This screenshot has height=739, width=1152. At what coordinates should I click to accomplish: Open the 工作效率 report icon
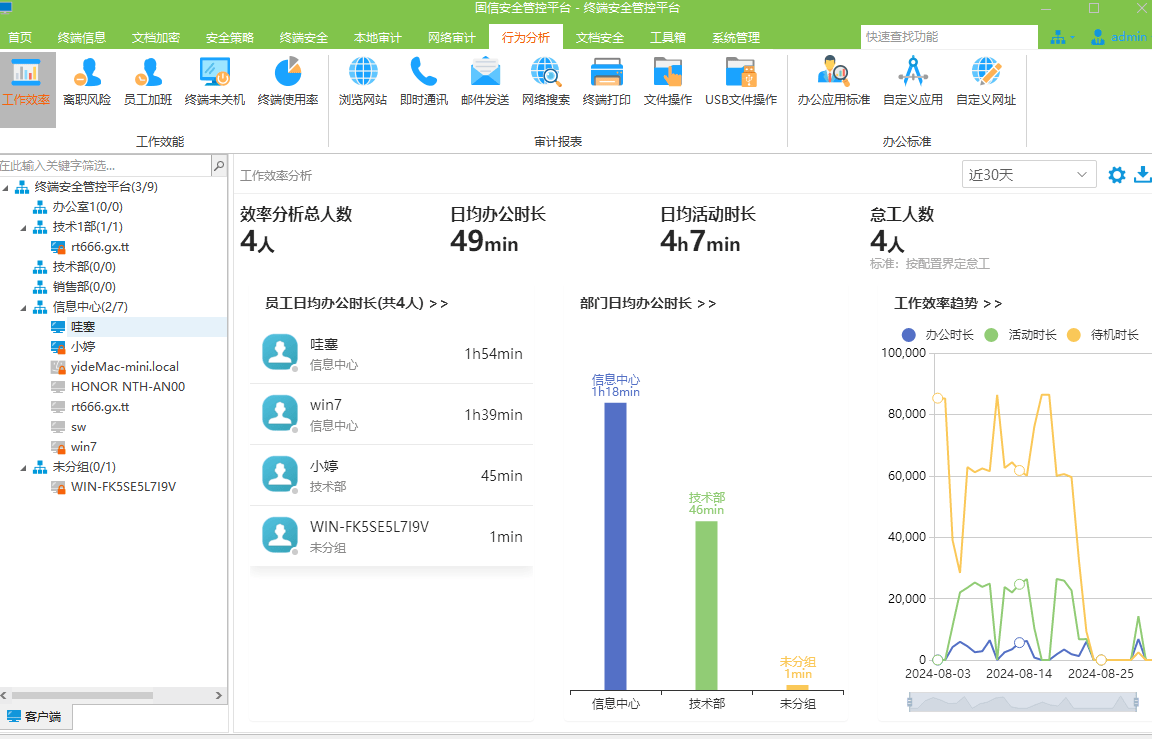click(26, 82)
